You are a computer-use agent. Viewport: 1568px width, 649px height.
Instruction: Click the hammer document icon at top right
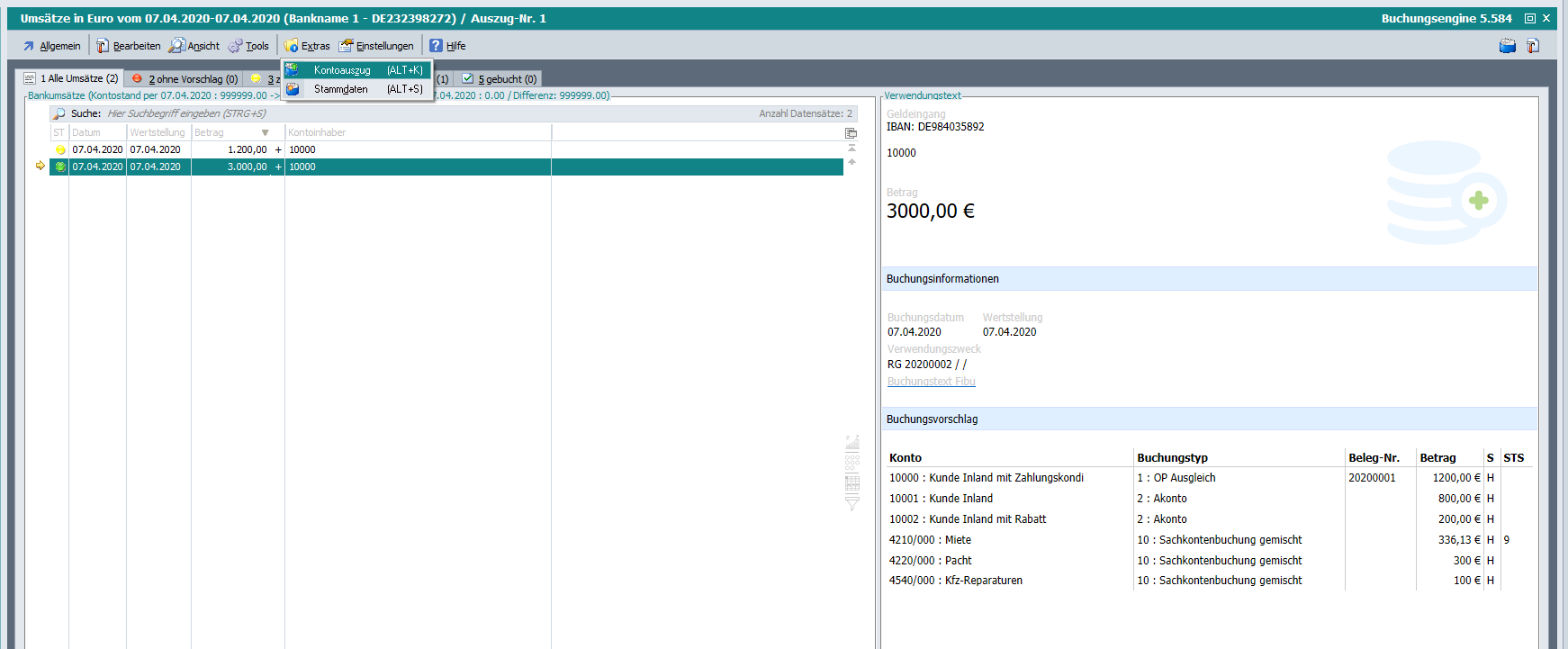(x=1533, y=46)
